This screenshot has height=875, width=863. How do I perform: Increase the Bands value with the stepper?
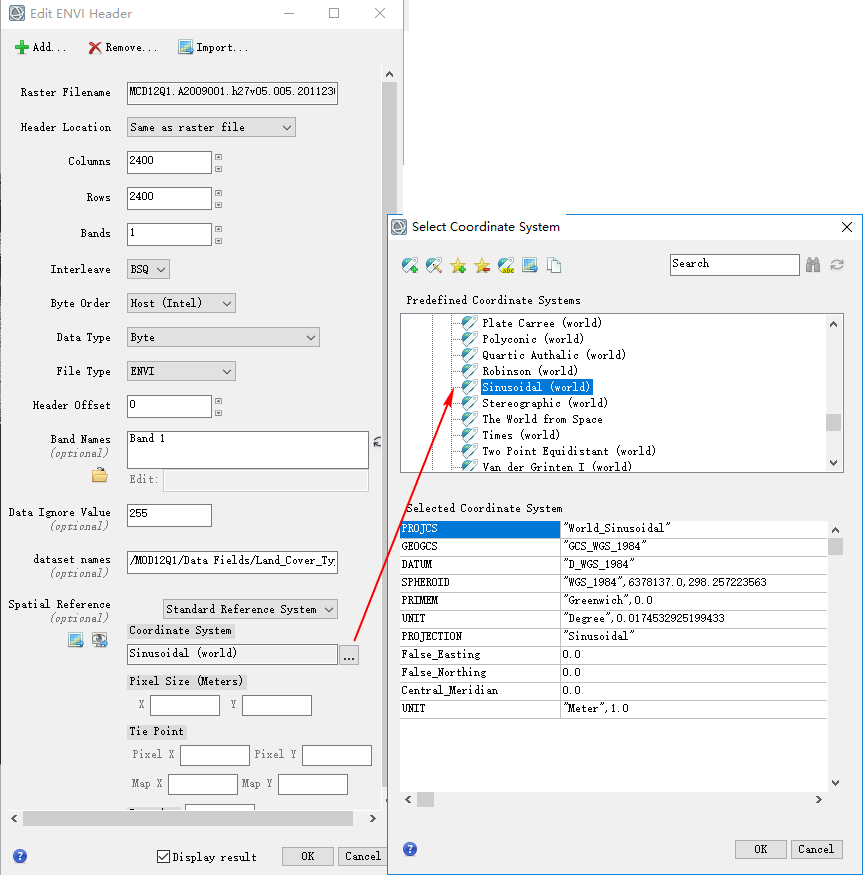coord(218,229)
